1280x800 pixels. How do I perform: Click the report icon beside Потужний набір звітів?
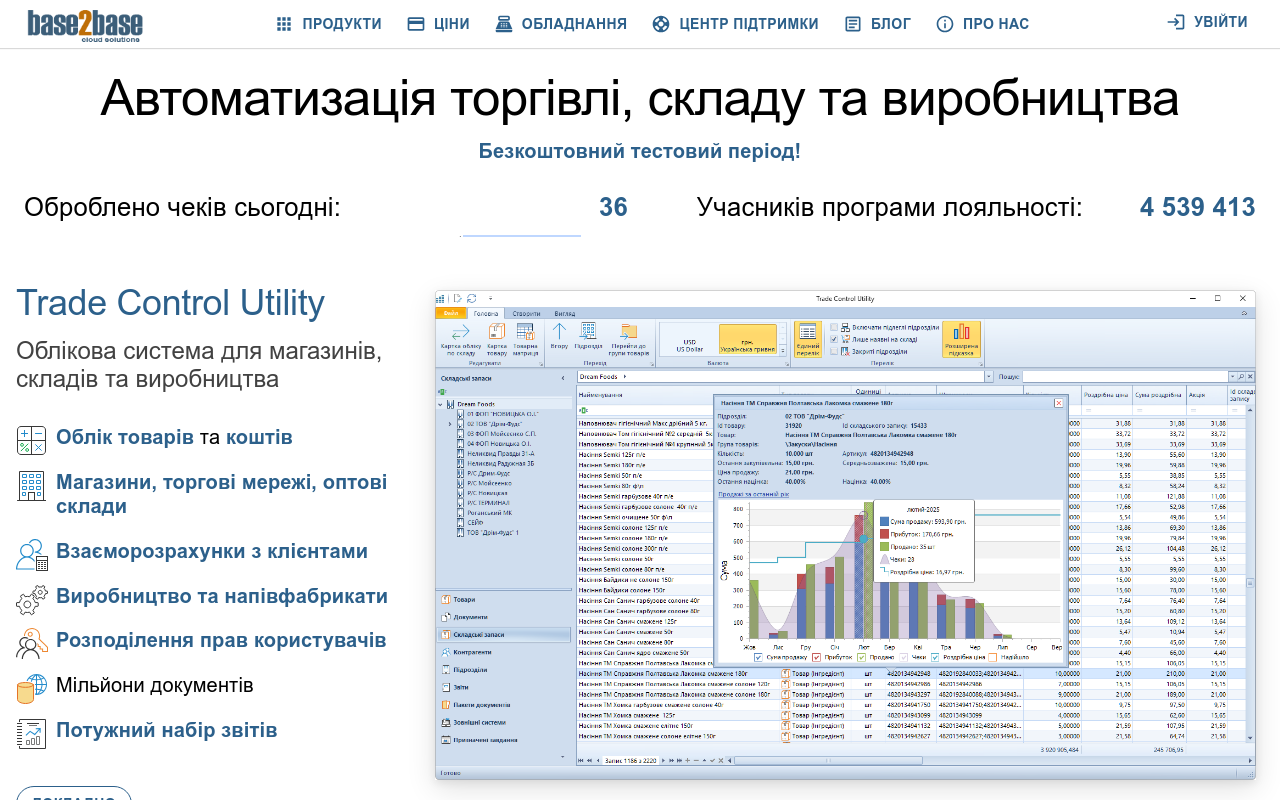click(32, 734)
